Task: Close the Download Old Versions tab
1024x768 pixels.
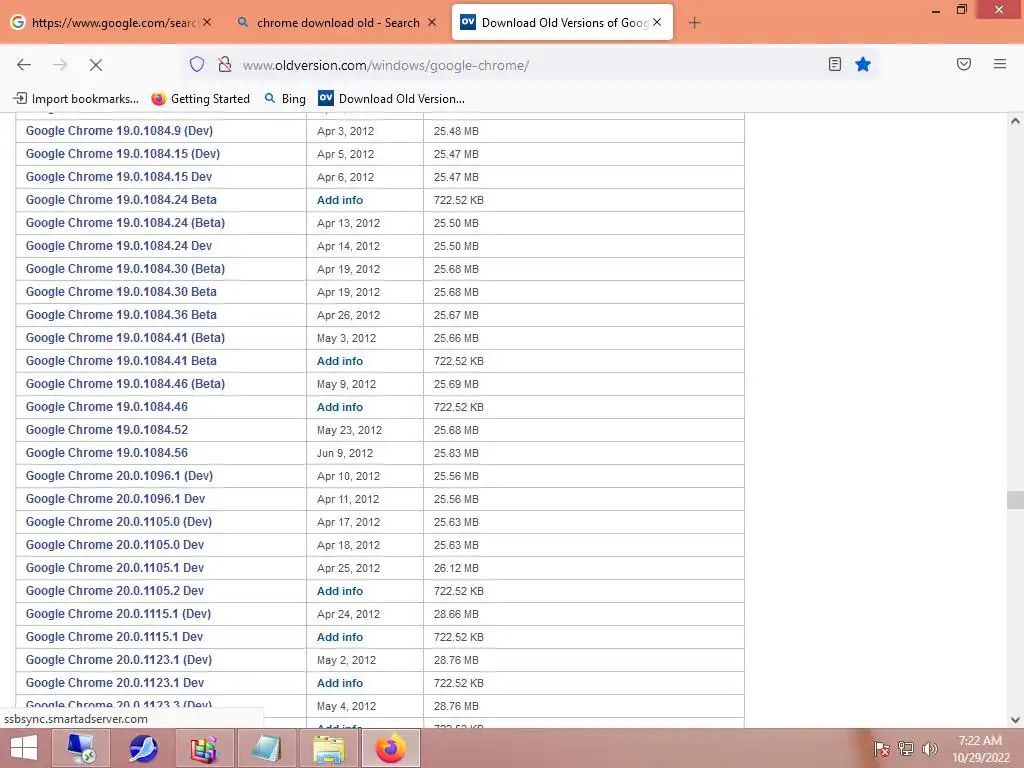Action: 657,22
